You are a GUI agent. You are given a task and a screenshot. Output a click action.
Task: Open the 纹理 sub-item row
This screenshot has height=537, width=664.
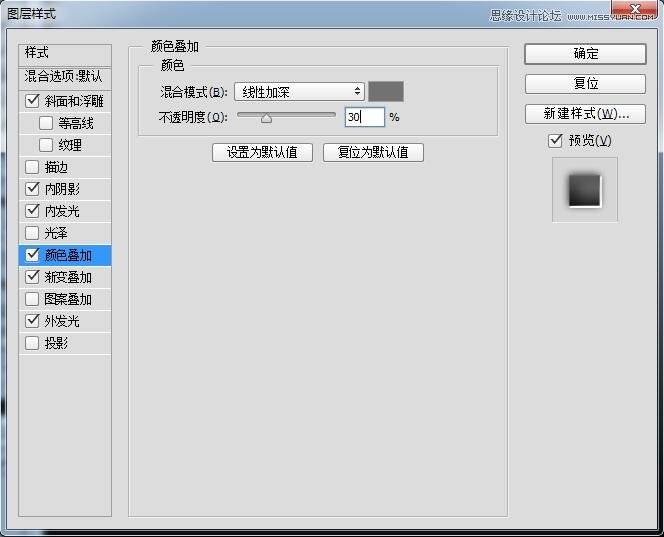coord(65,145)
